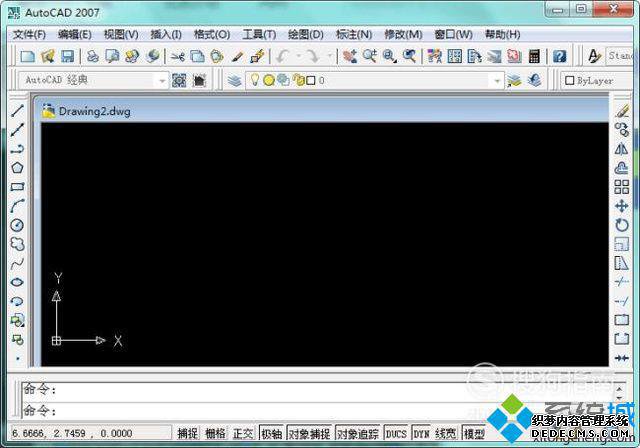Open the Help question mark icon
This screenshot has height=448, width=640.
560,56
